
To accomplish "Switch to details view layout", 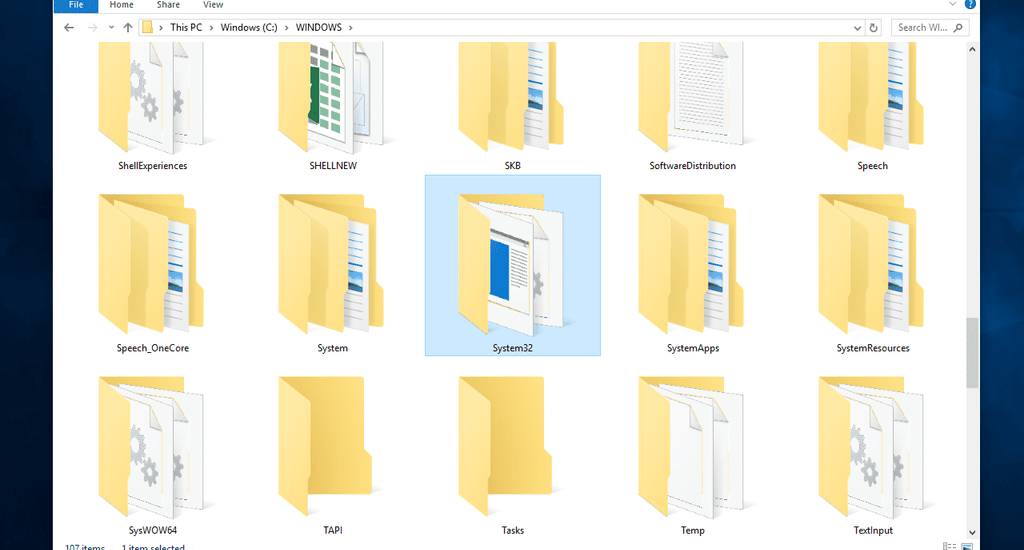I will pyautogui.click(x=948, y=546).
